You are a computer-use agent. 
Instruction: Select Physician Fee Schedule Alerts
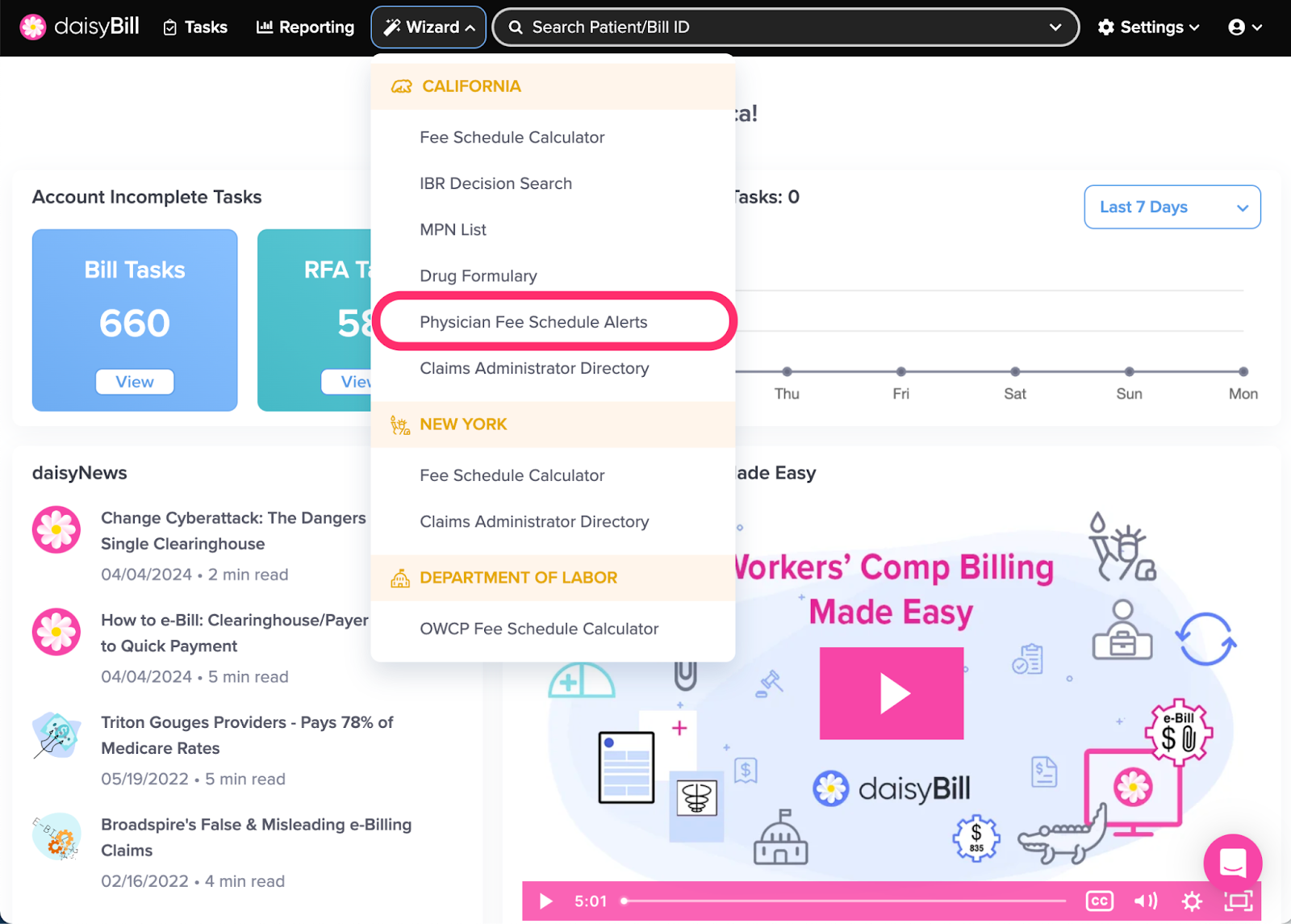pos(533,322)
